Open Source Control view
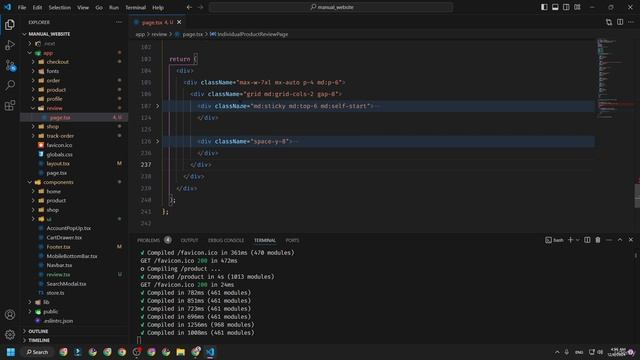The width and height of the screenshot is (640, 360). pos(10,65)
